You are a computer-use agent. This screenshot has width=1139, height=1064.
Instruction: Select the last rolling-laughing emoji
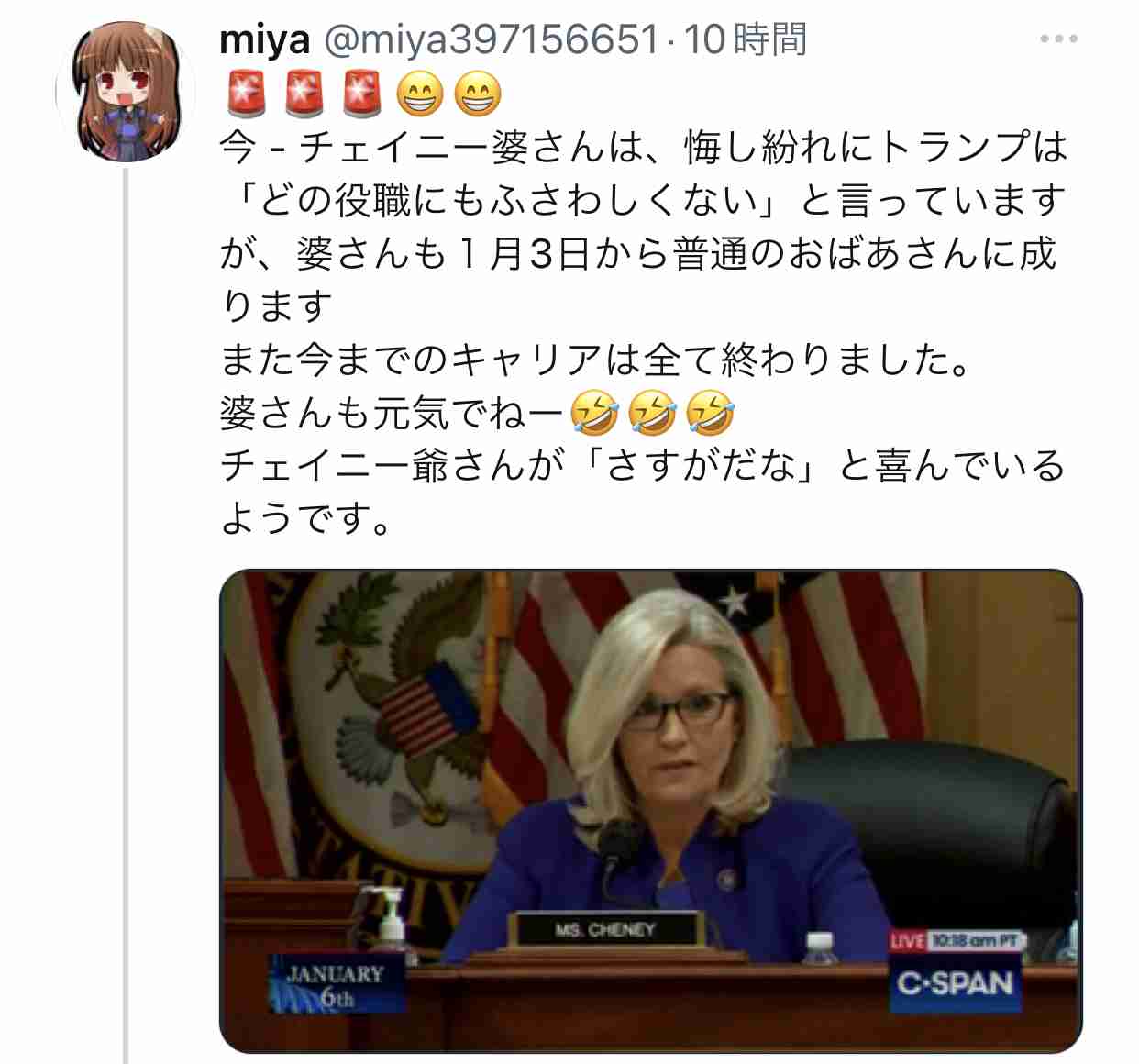pos(711,412)
